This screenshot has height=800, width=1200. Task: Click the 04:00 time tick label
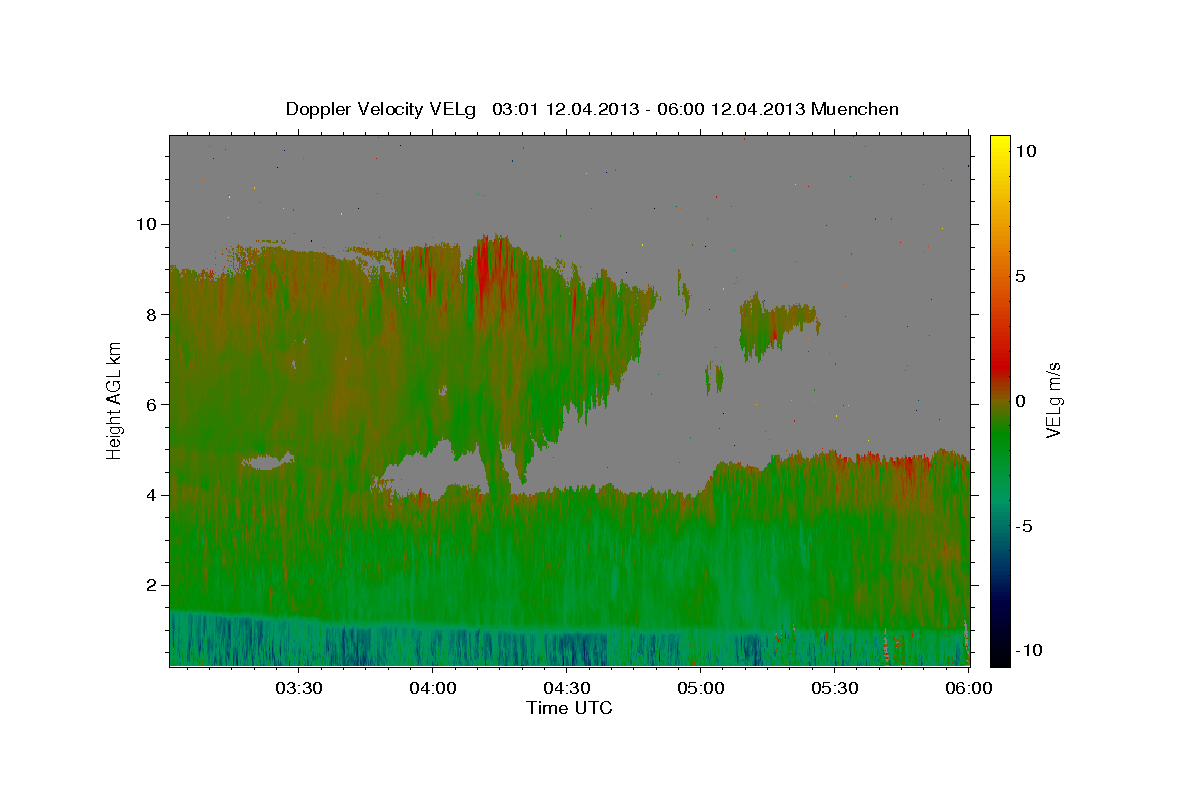(x=432, y=688)
